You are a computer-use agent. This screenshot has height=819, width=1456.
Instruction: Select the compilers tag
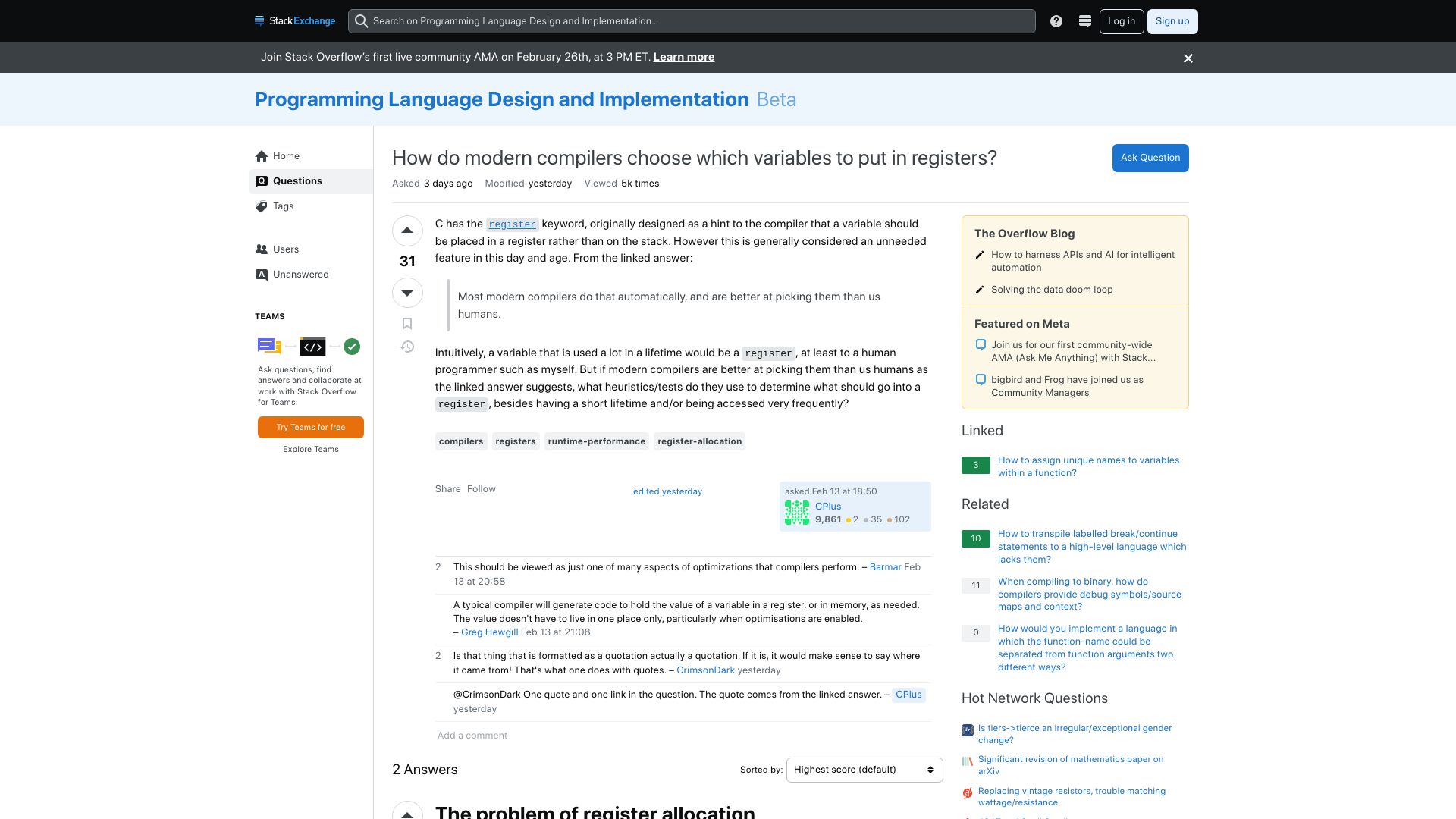[461, 441]
